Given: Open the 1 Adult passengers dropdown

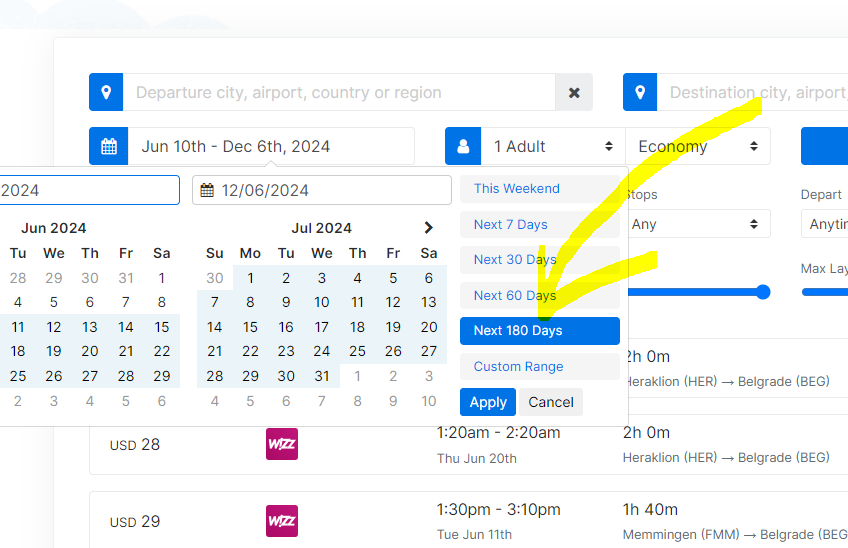Looking at the screenshot, I should pyautogui.click(x=553, y=146).
